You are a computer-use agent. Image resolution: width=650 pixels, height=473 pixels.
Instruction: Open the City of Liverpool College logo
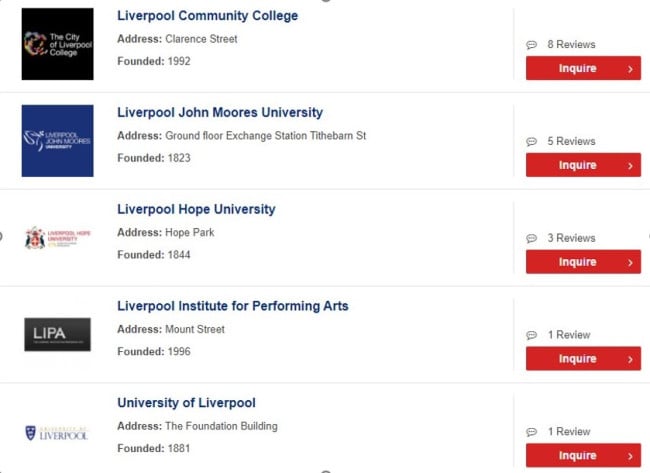pos(58,44)
